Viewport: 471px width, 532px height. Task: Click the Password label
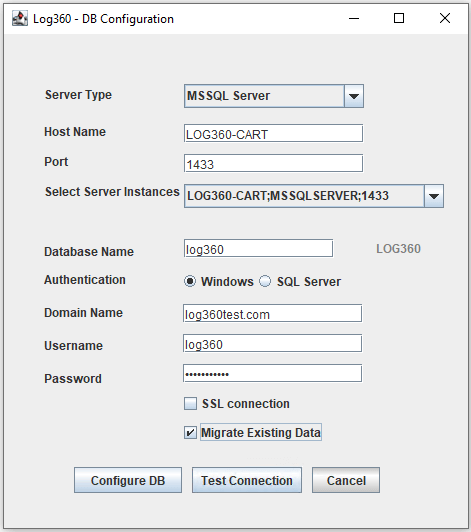tap(73, 378)
